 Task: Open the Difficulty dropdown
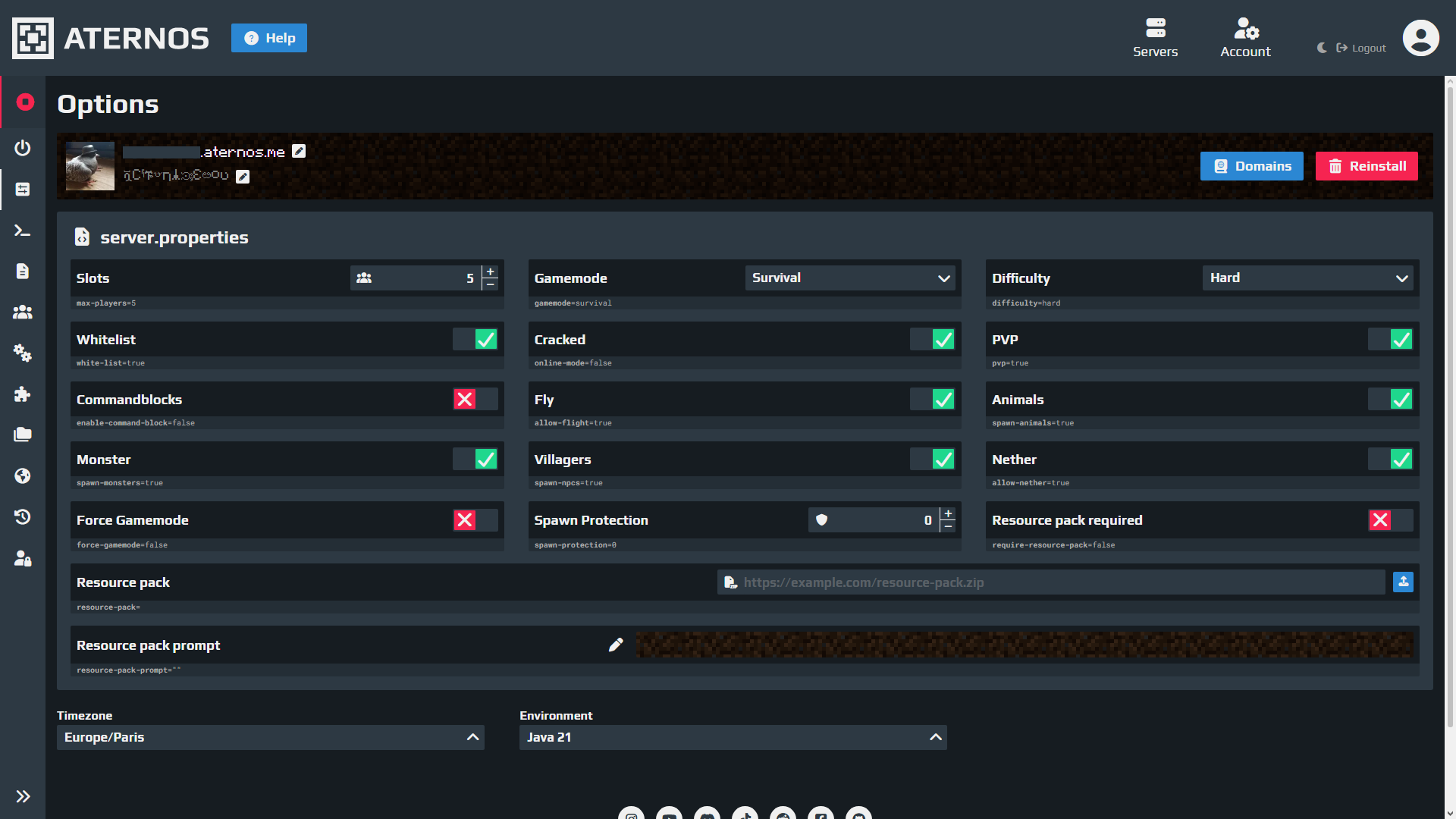click(1308, 278)
